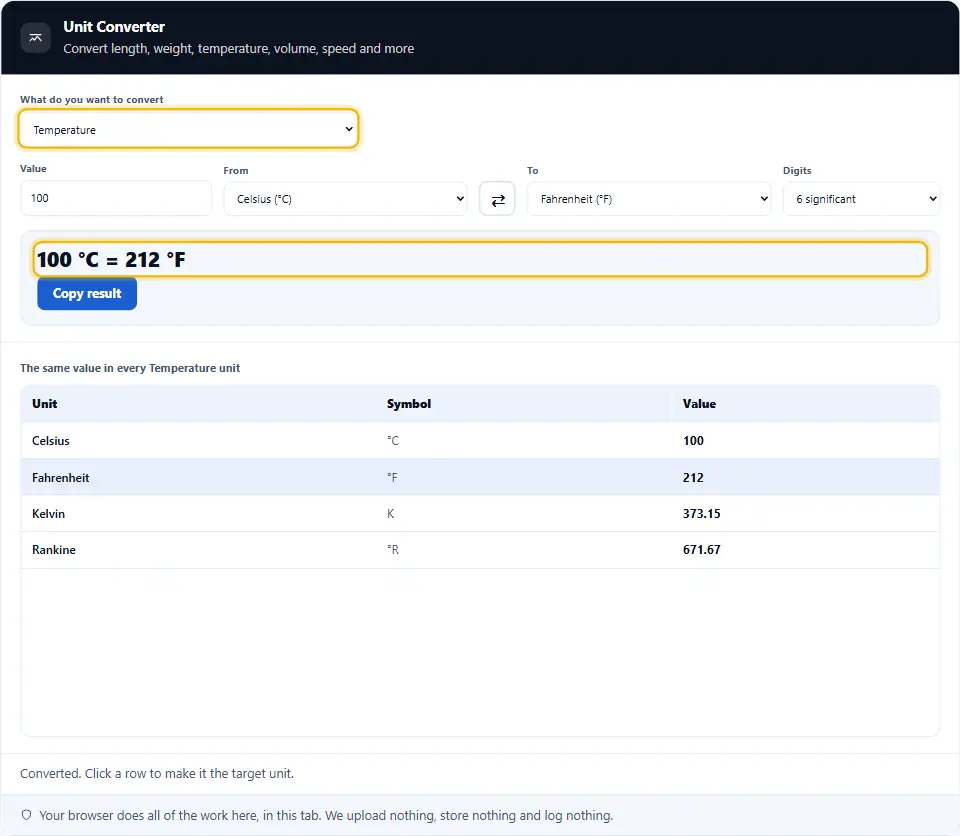Open the Digits dropdown showing 6 significant

pyautogui.click(x=861, y=199)
